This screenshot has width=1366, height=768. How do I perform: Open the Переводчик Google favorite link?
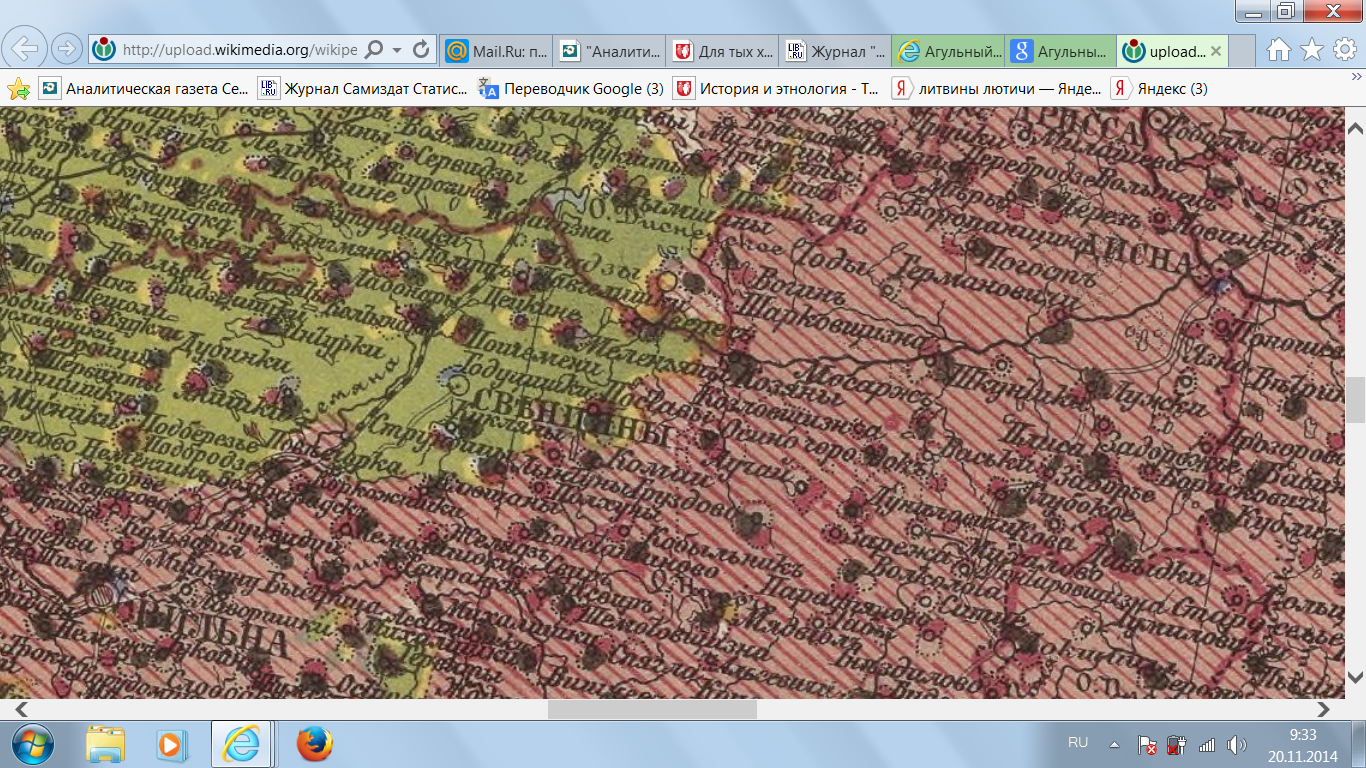point(572,89)
